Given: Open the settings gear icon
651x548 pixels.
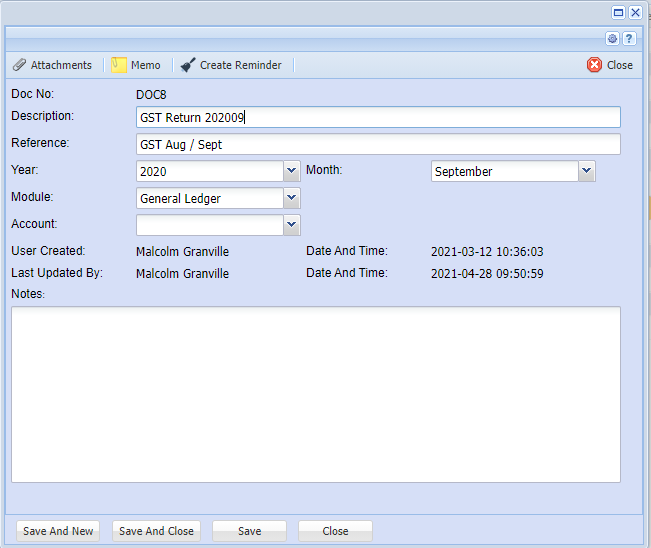Looking at the screenshot, I should pyautogui.click(x=613, y=38).
